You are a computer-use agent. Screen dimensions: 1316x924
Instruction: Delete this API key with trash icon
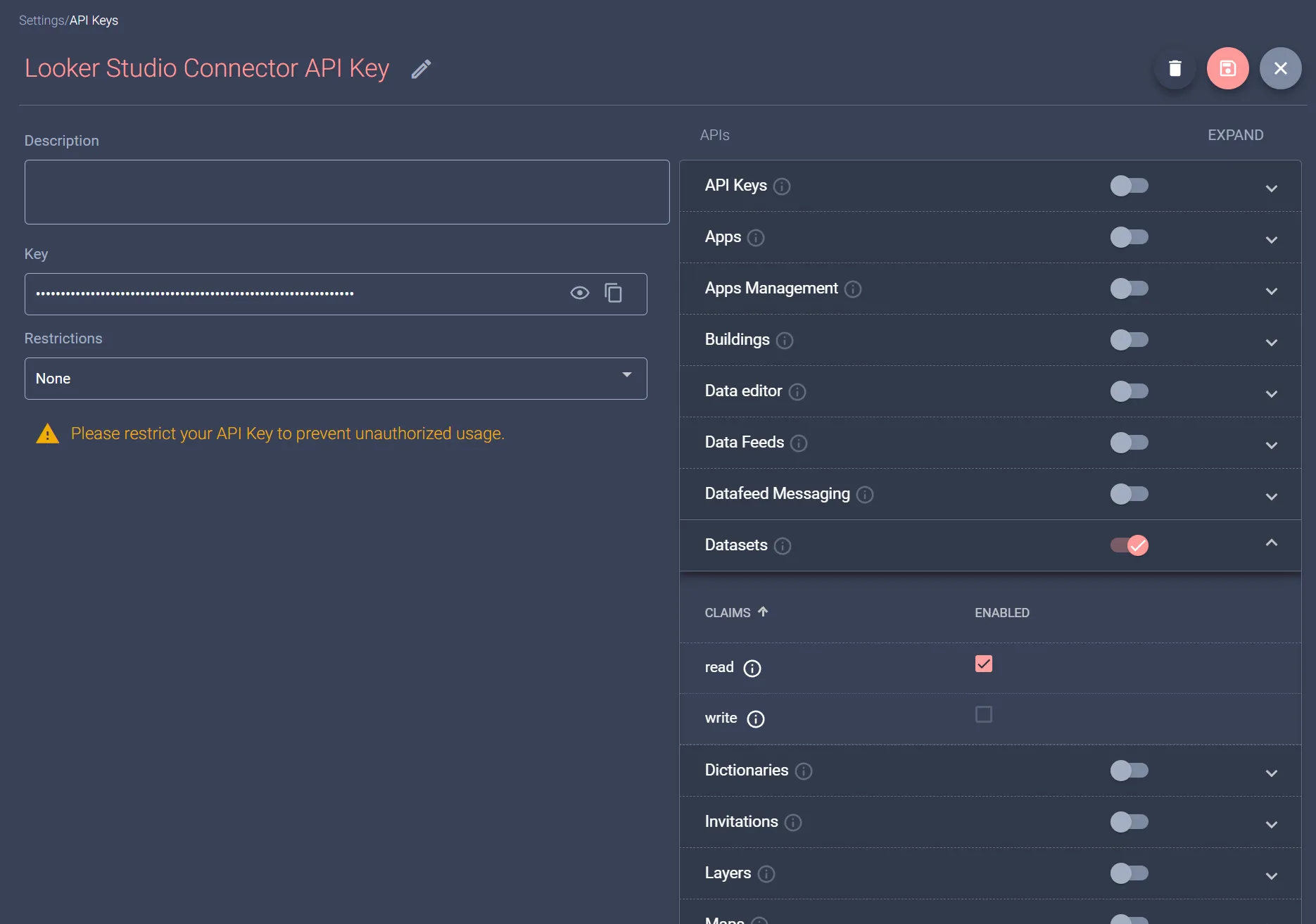point(1175,68)
